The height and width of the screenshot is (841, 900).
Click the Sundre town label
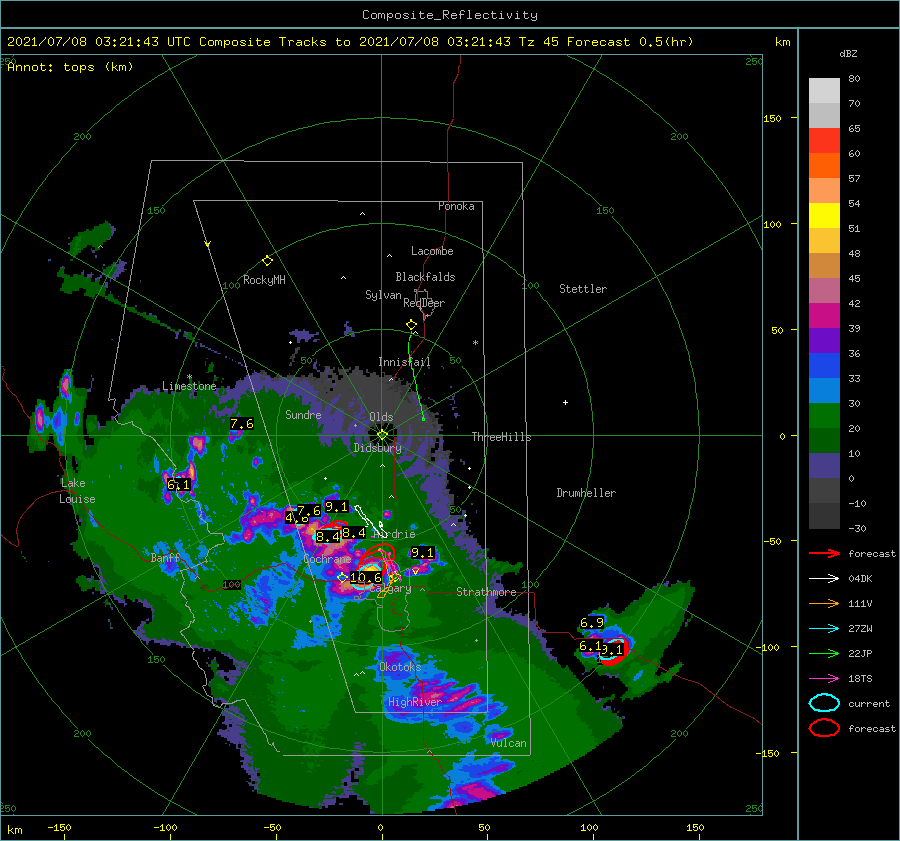[303, 415]
